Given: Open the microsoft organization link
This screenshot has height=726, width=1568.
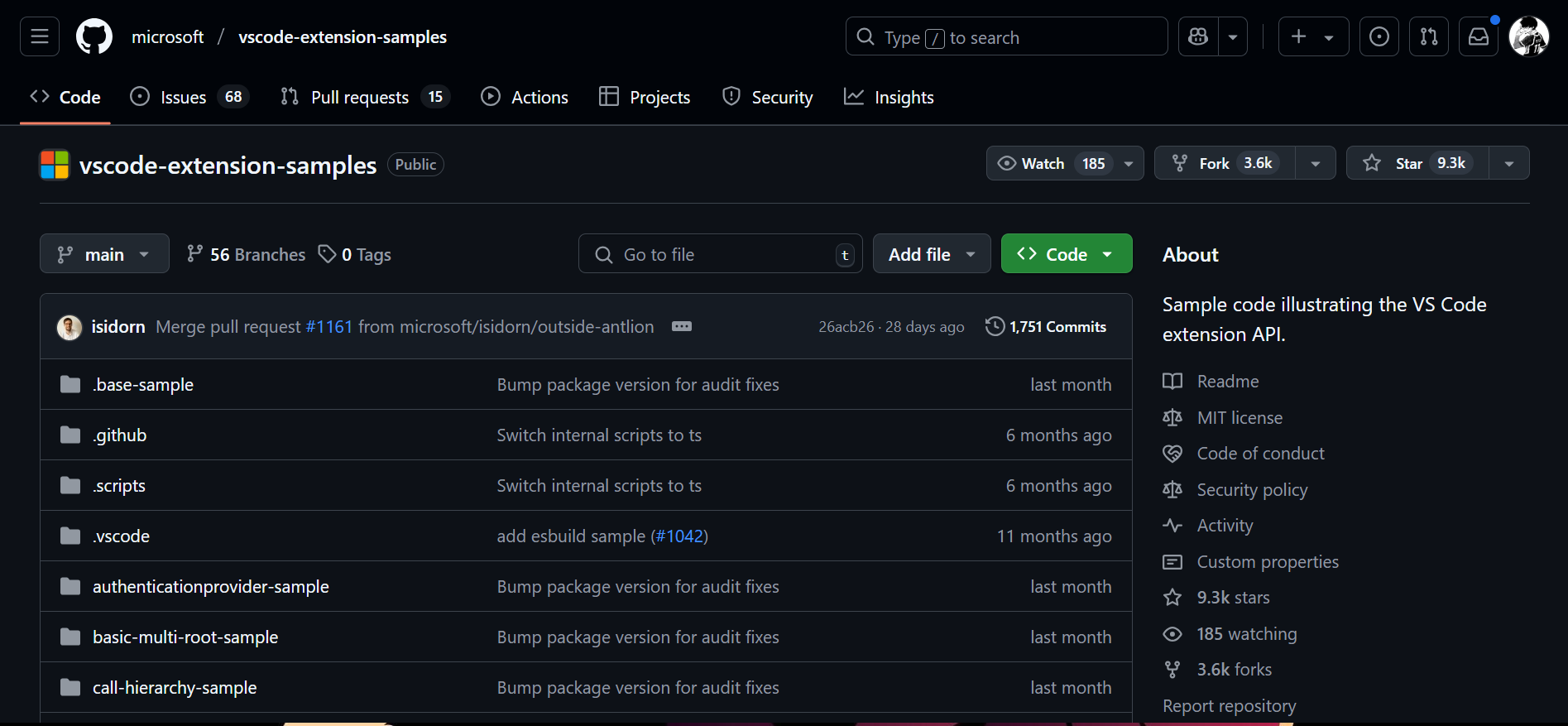Looking at the screenshot, I should [168, 37].
